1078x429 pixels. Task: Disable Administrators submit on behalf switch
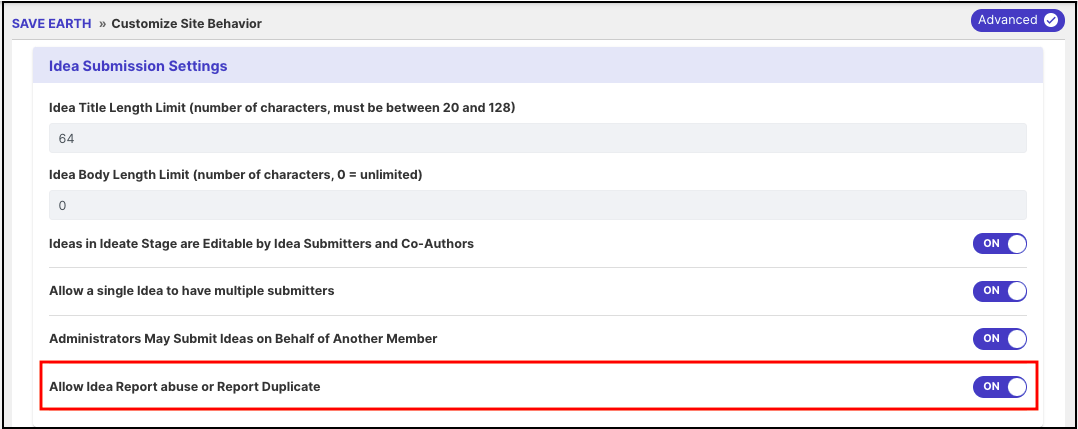(x=1000, y=338)
